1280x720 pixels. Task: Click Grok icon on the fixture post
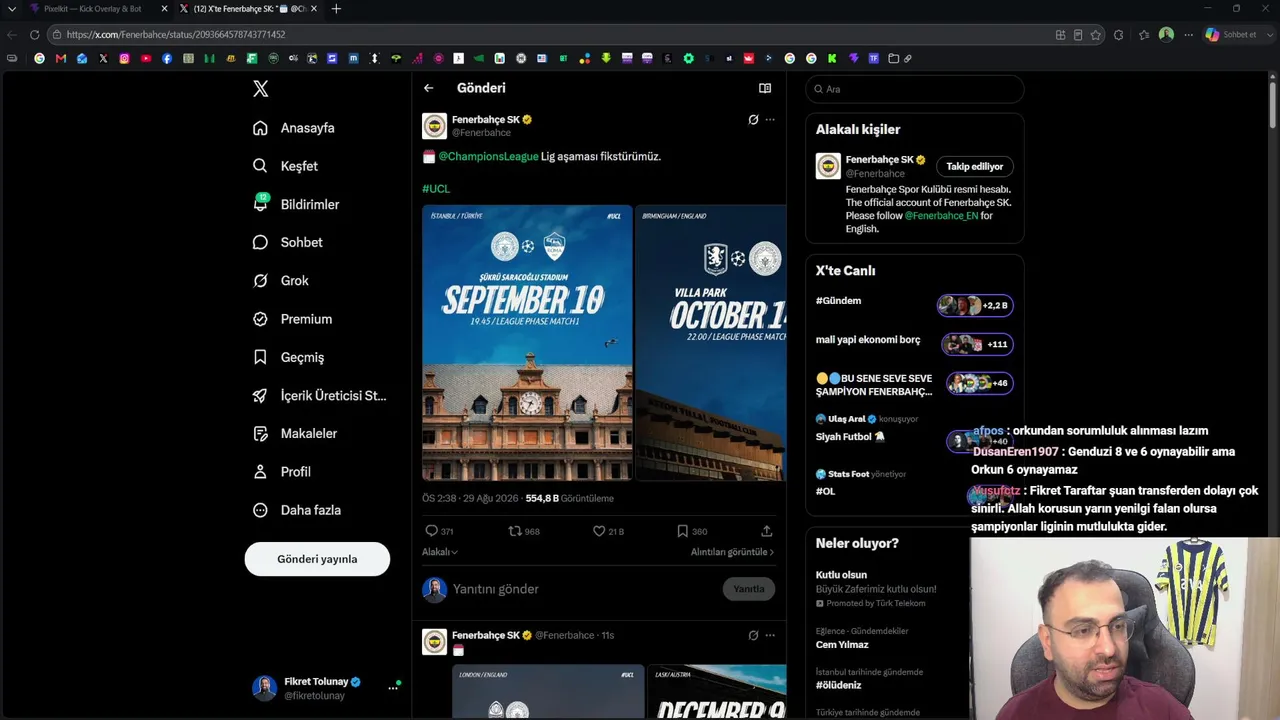click(753, 119)
